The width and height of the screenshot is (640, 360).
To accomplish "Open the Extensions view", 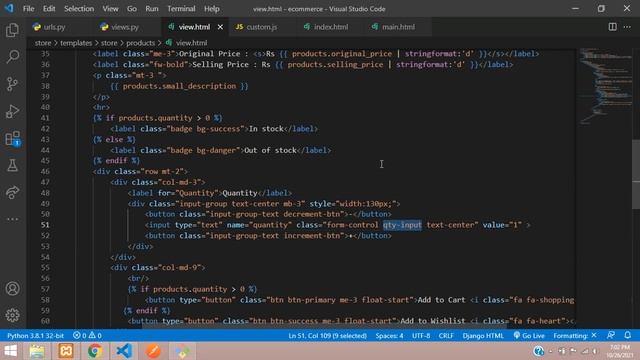I will [12, 138].
